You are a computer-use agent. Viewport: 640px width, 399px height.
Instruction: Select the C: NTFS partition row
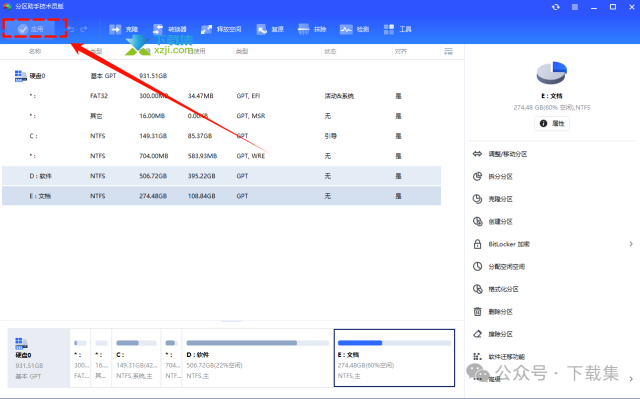tap(221, 136)
